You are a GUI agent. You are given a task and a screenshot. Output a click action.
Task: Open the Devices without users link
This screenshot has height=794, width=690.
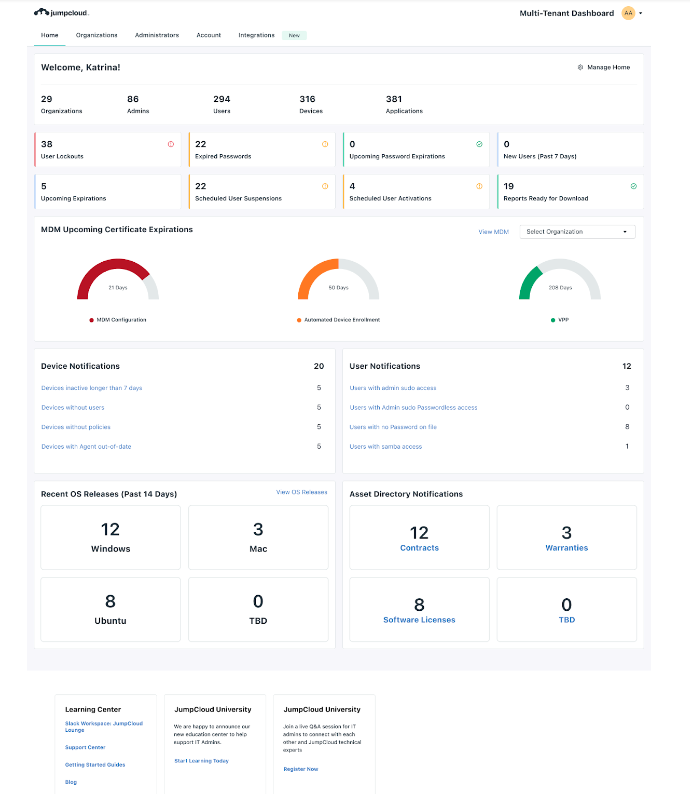click(73, 408)
